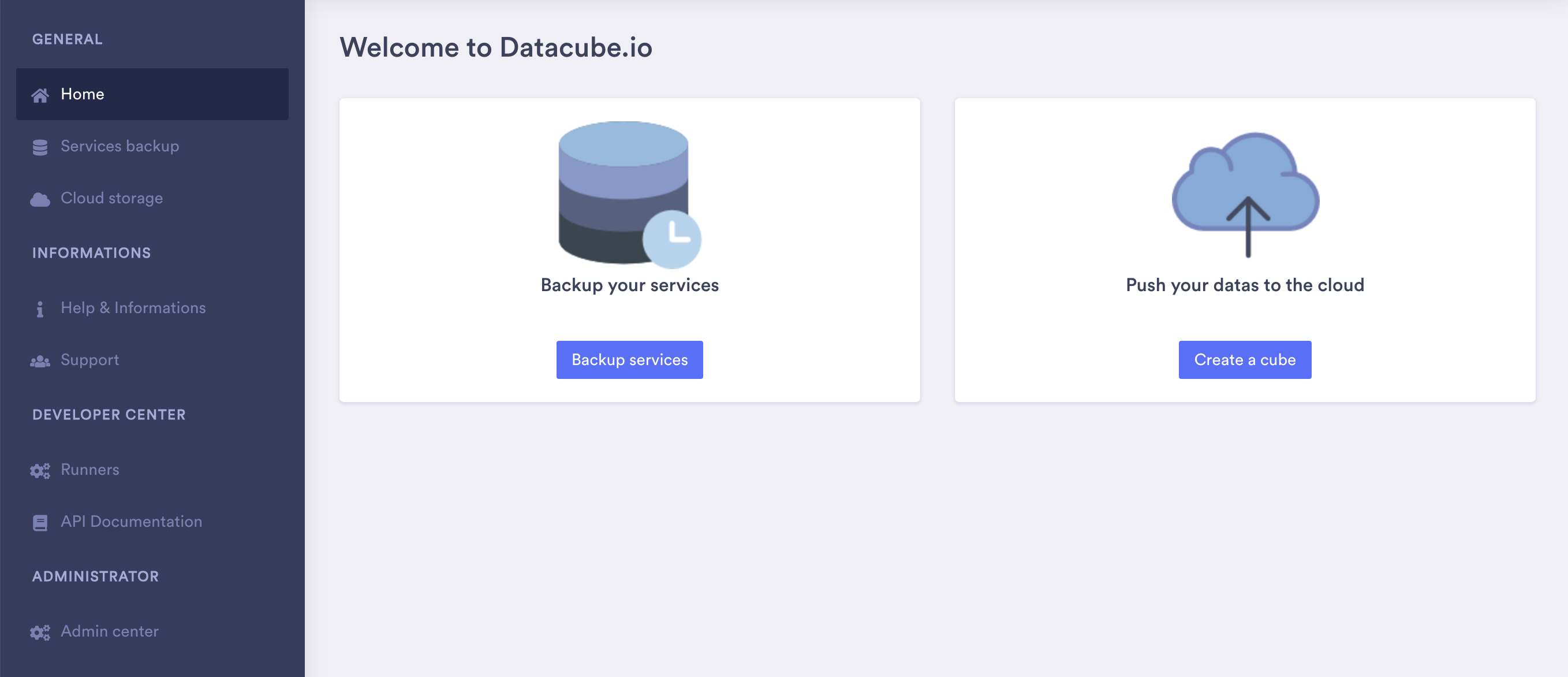Go to Cloud storage section
1568x677 pixels.
[152, 198]
